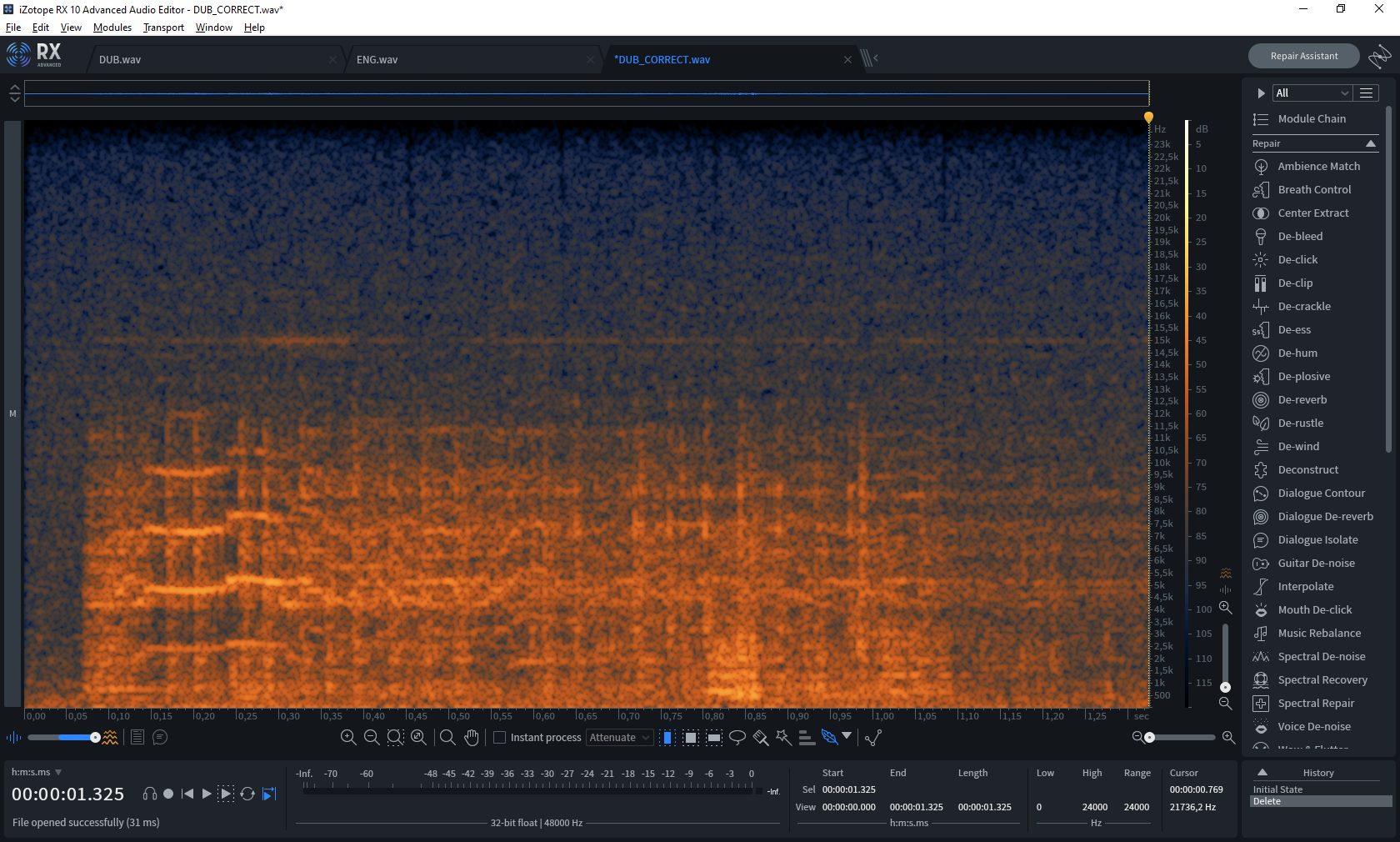The width and height of the screenshot is (1400, 842).
Task: Zoom out to show full file
Action: pos(418,737)
